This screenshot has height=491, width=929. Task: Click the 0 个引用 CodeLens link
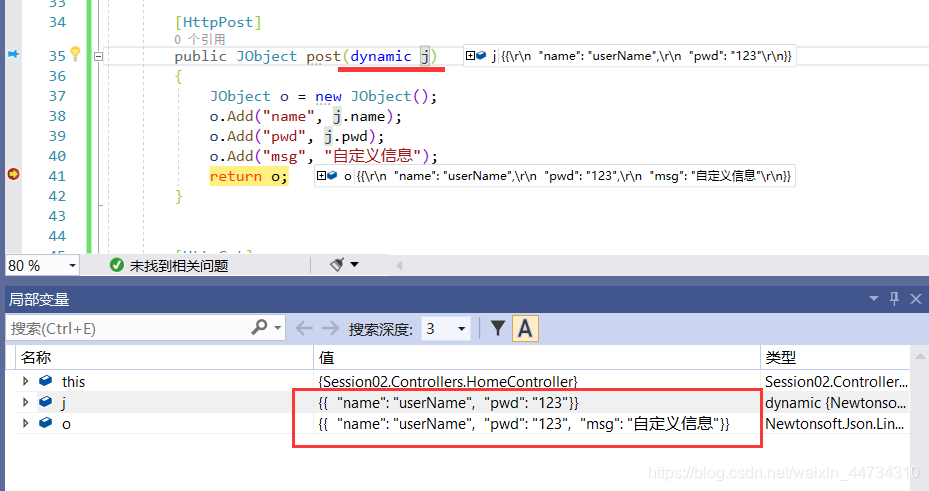coord(200,39)
